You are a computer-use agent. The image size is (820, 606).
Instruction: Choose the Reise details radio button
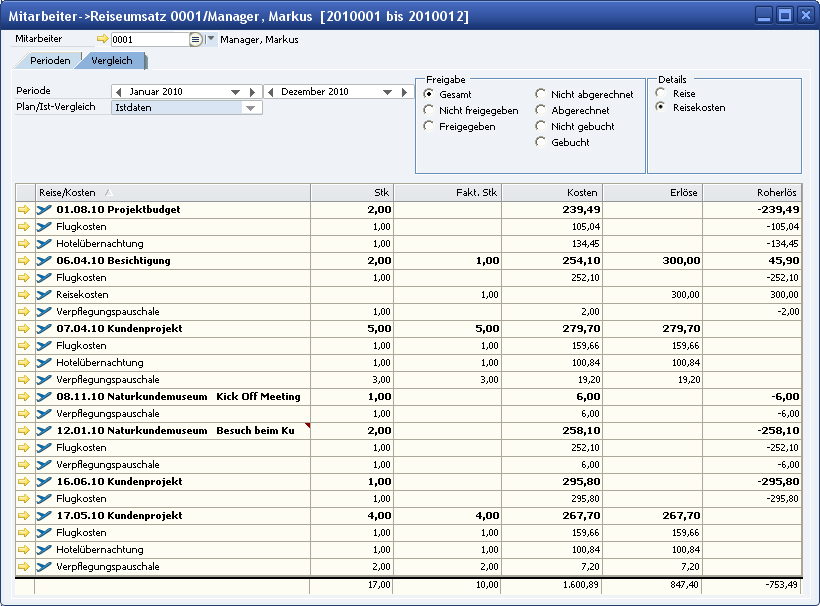660,93
